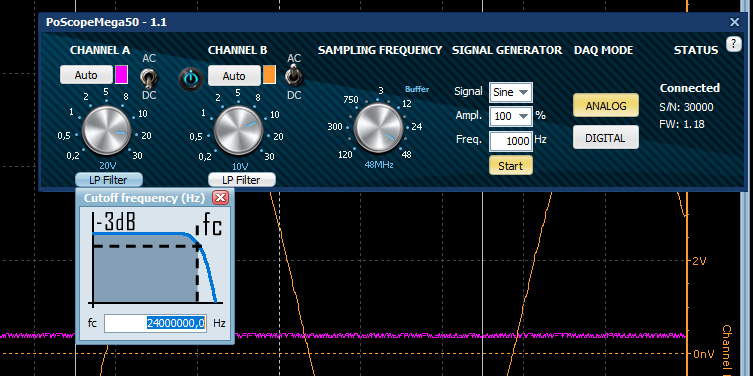Click the fc cutoff frequency input field
The height and width of the screenshot is (376, 753).
tap(156, 323)
